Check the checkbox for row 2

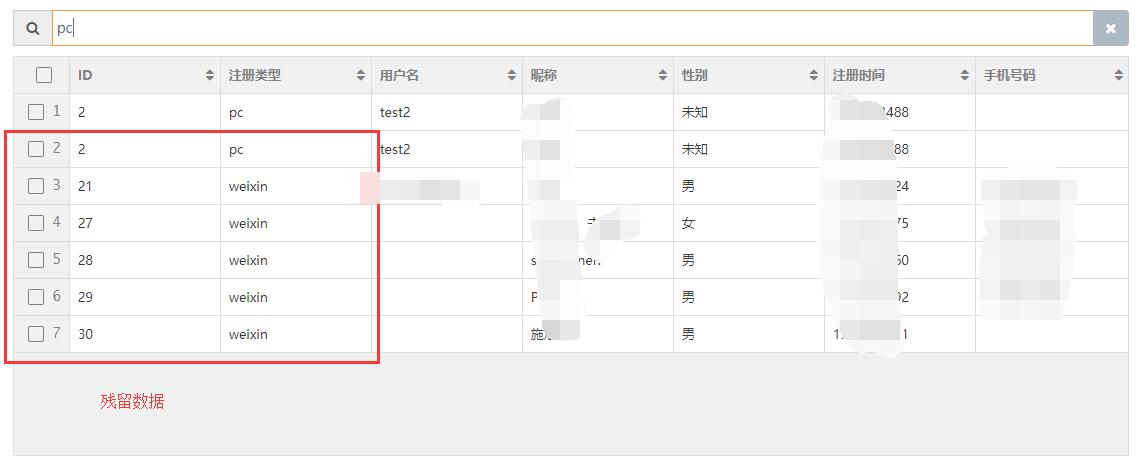(x=36, y=149)
